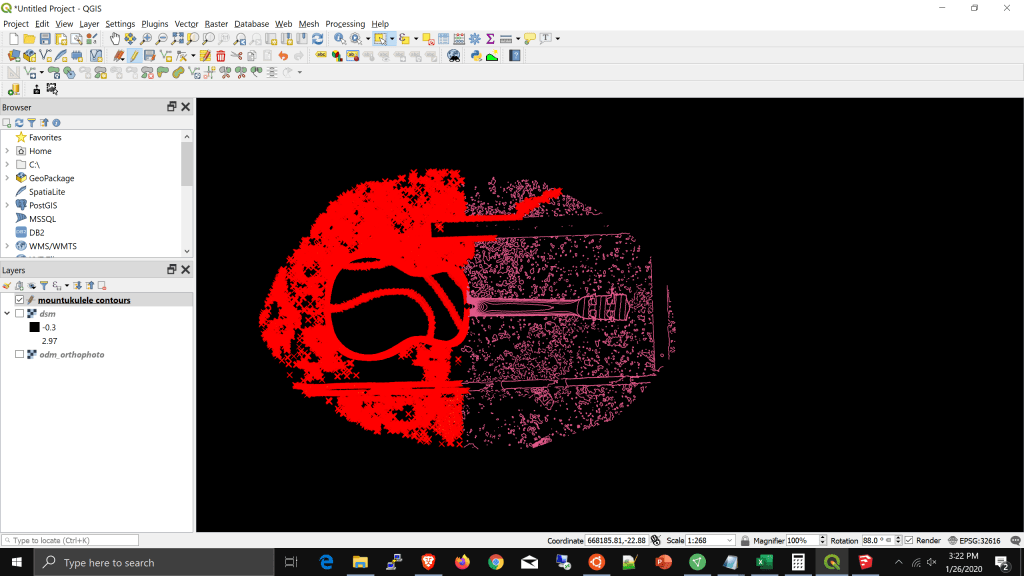Click the black dsm legend color swatch
Screen dimensions: 1024x576
34,327
